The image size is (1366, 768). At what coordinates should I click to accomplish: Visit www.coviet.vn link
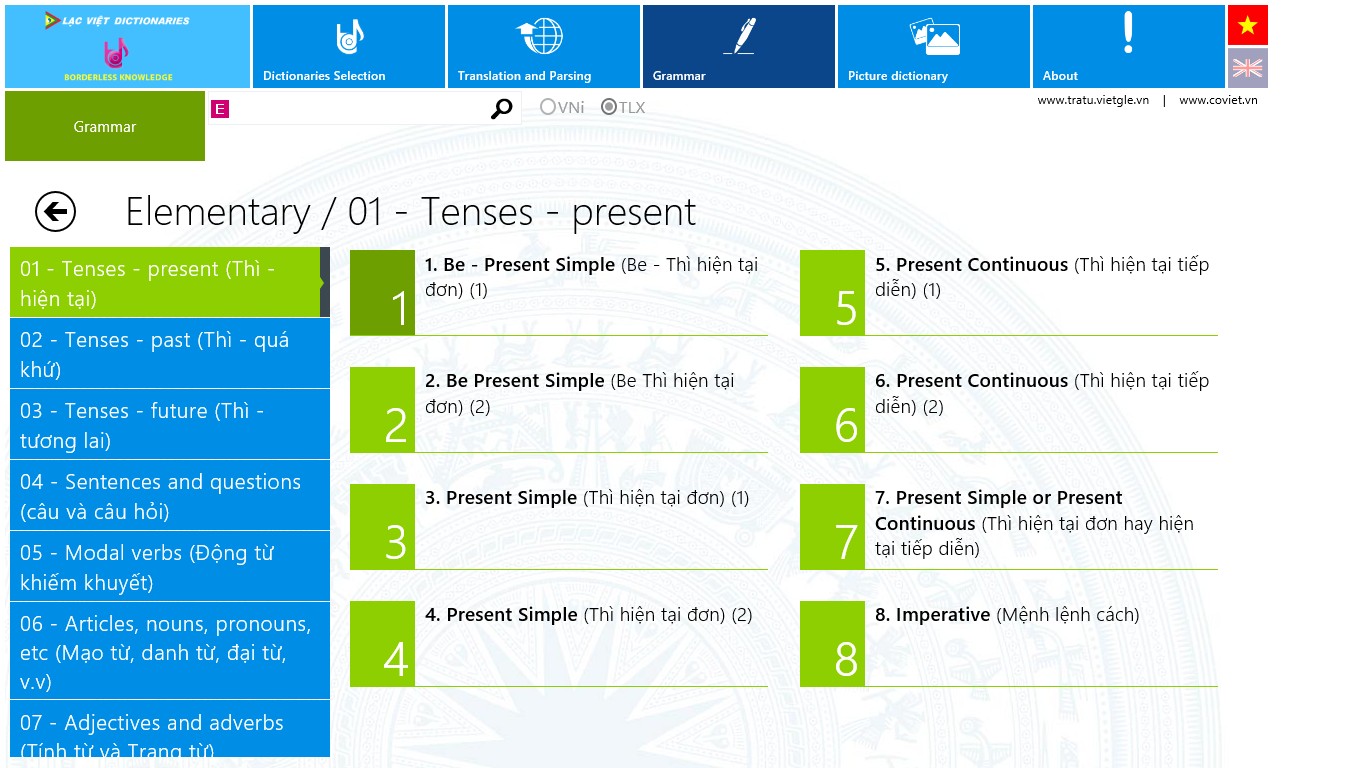coord(1218,100)
